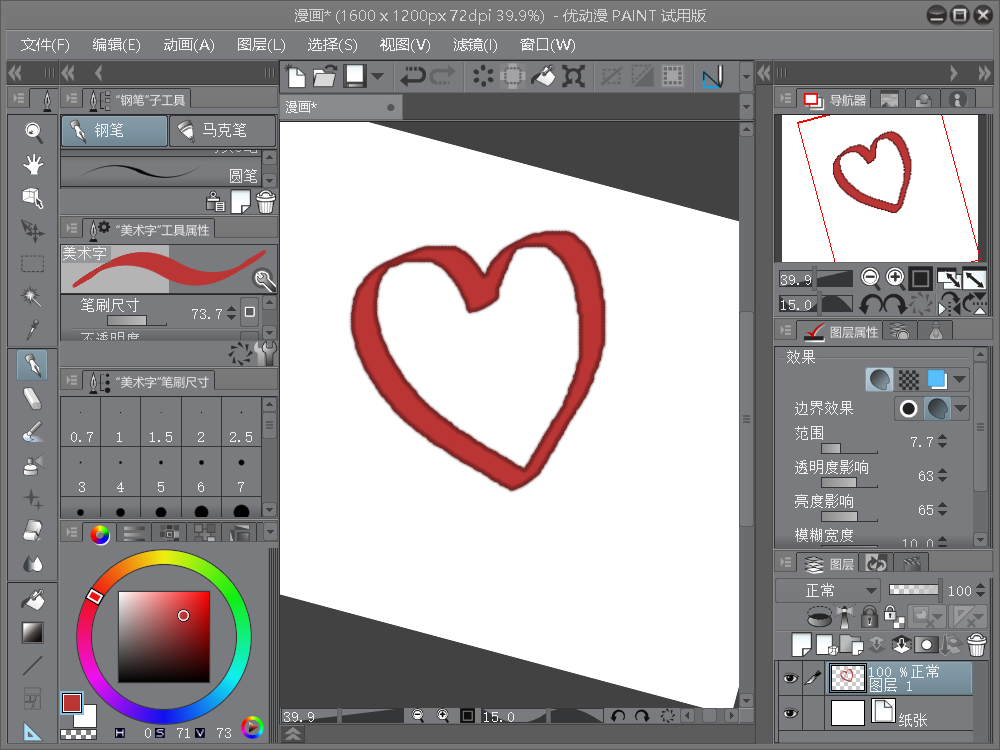Select the Hand move tool
The width and height of the screenshot is (1000, 750).
(x=33, y=164)
